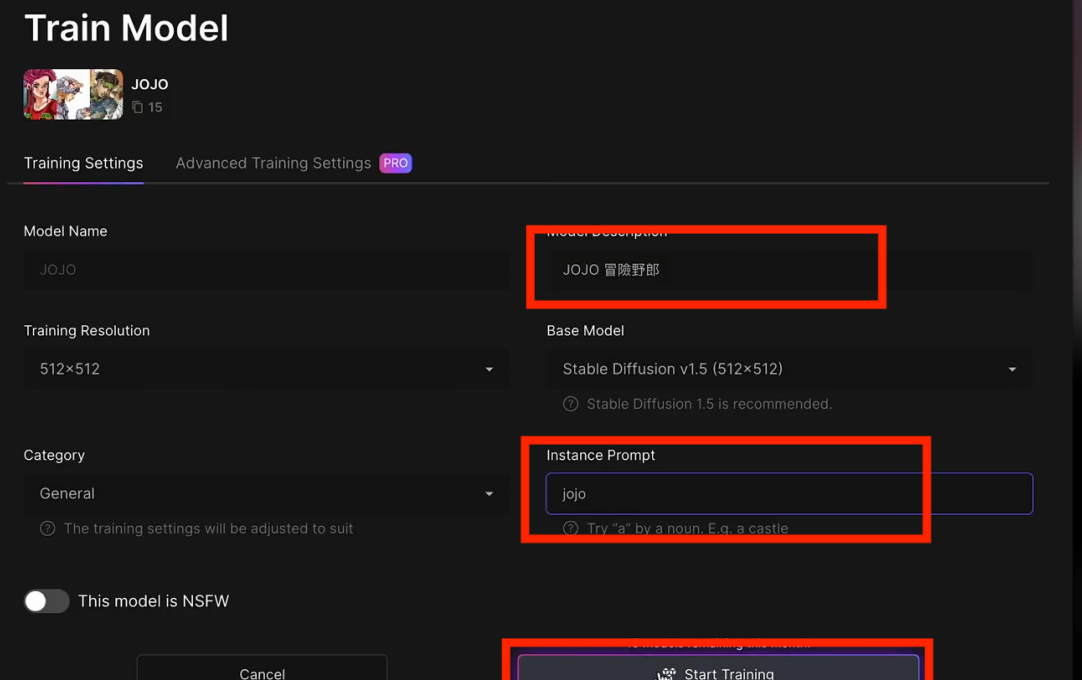Image resolution: width=1082 pixels, height=680 pixels.
Task: Click the icon on Start Training button
Action: point(666,674)
